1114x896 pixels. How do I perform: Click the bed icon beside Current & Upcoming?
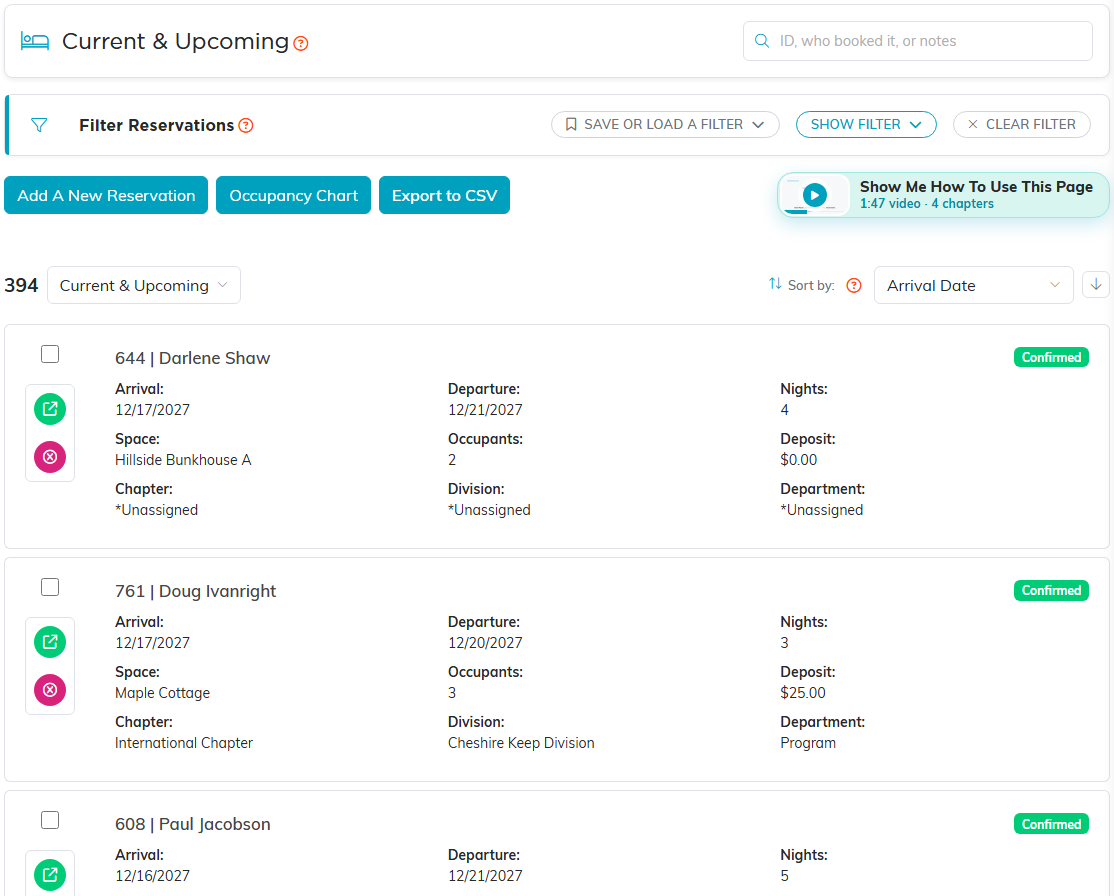(35, 41)
